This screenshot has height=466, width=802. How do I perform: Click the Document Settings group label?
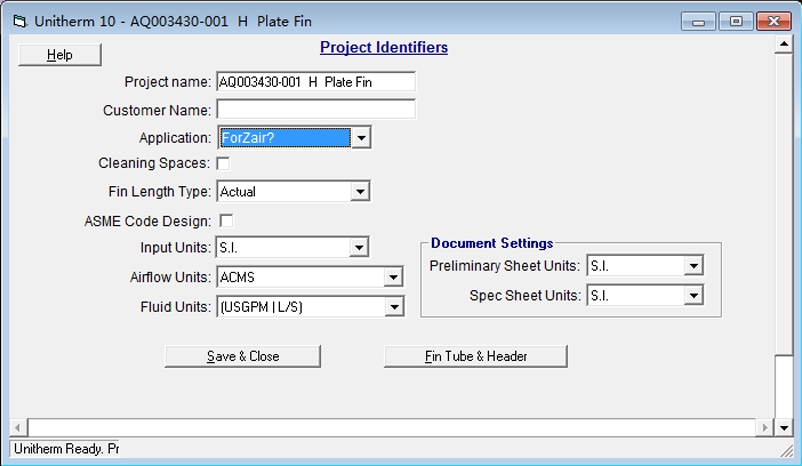[x=492, y=243]
